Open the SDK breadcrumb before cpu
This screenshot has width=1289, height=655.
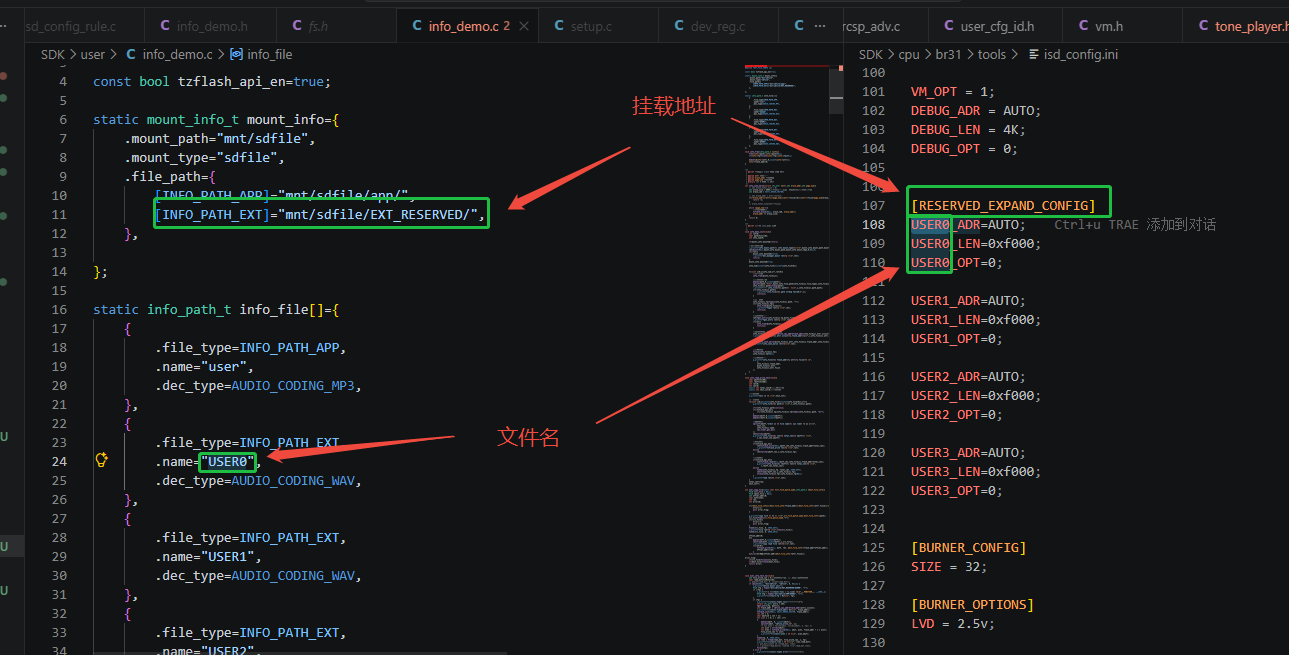[x=871, y=54]
